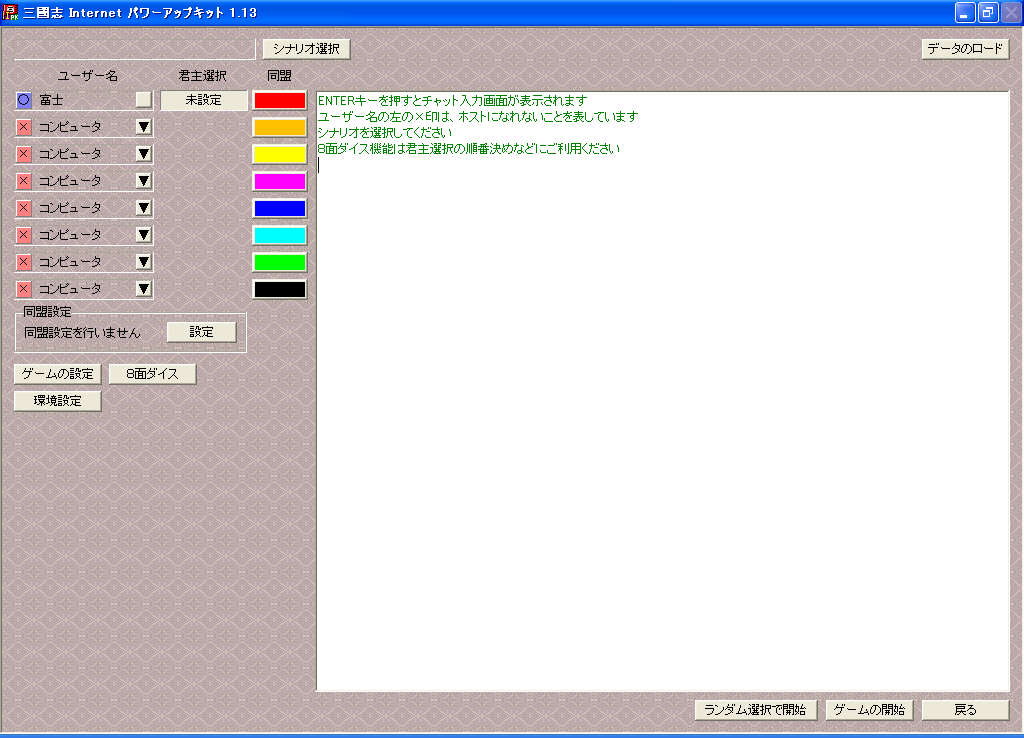The height and width of the screenshot is (738, 1024).
Task: Click the red X icon beside the yellow swatch row
Action: pos(24,154)
